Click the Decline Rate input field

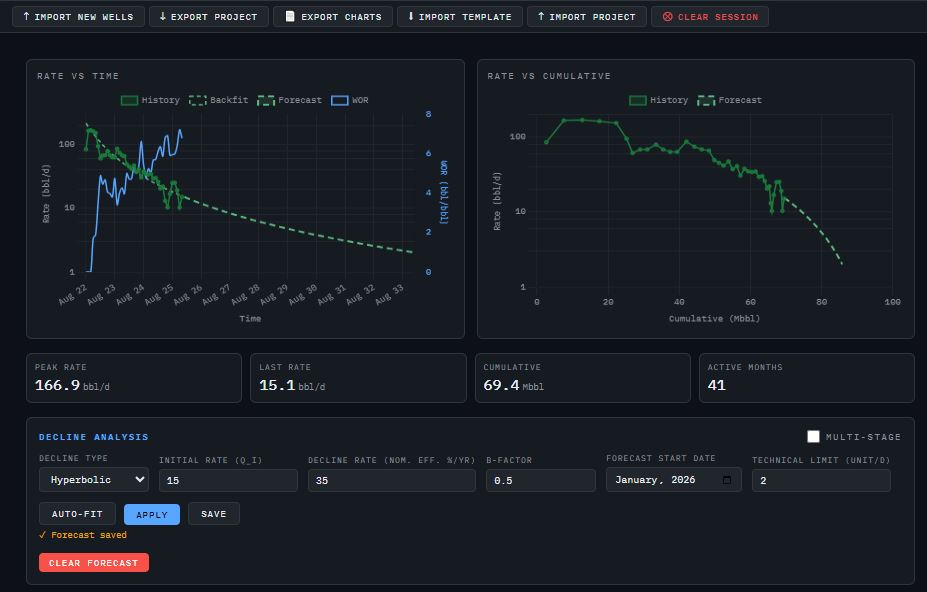tap(391, 480)
